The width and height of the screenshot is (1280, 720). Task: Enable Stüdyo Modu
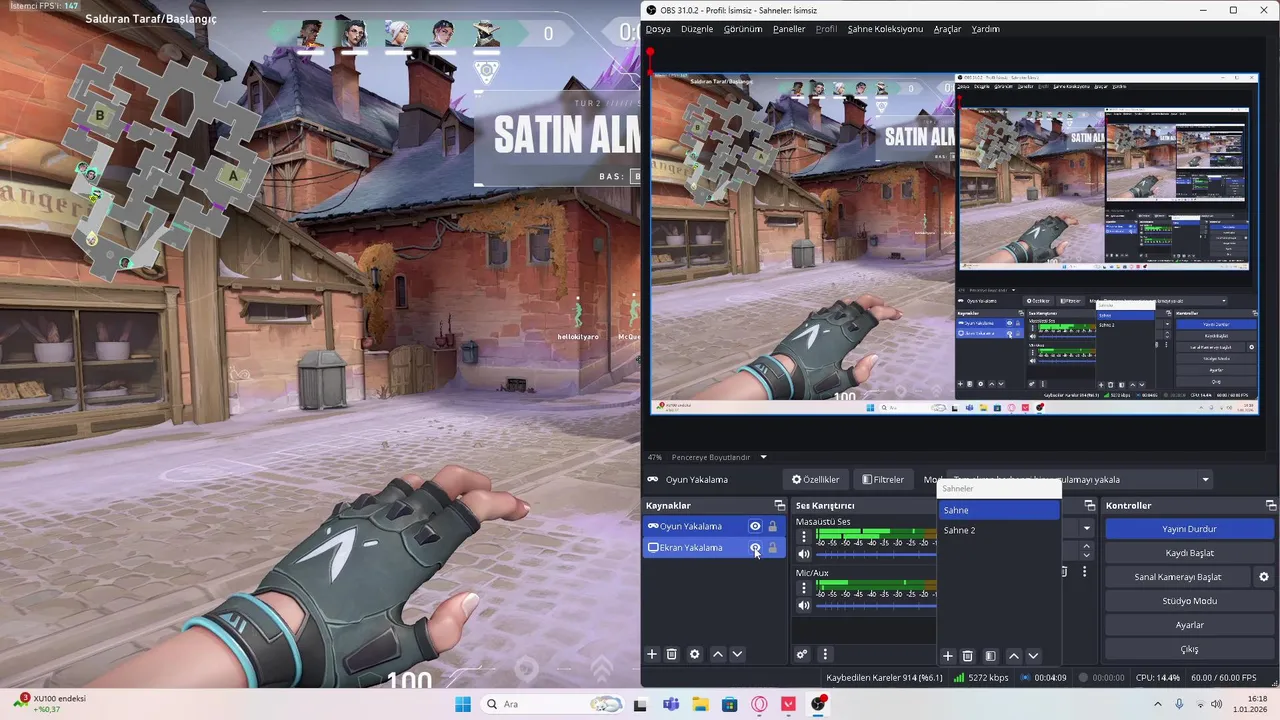pos(1189,601)
